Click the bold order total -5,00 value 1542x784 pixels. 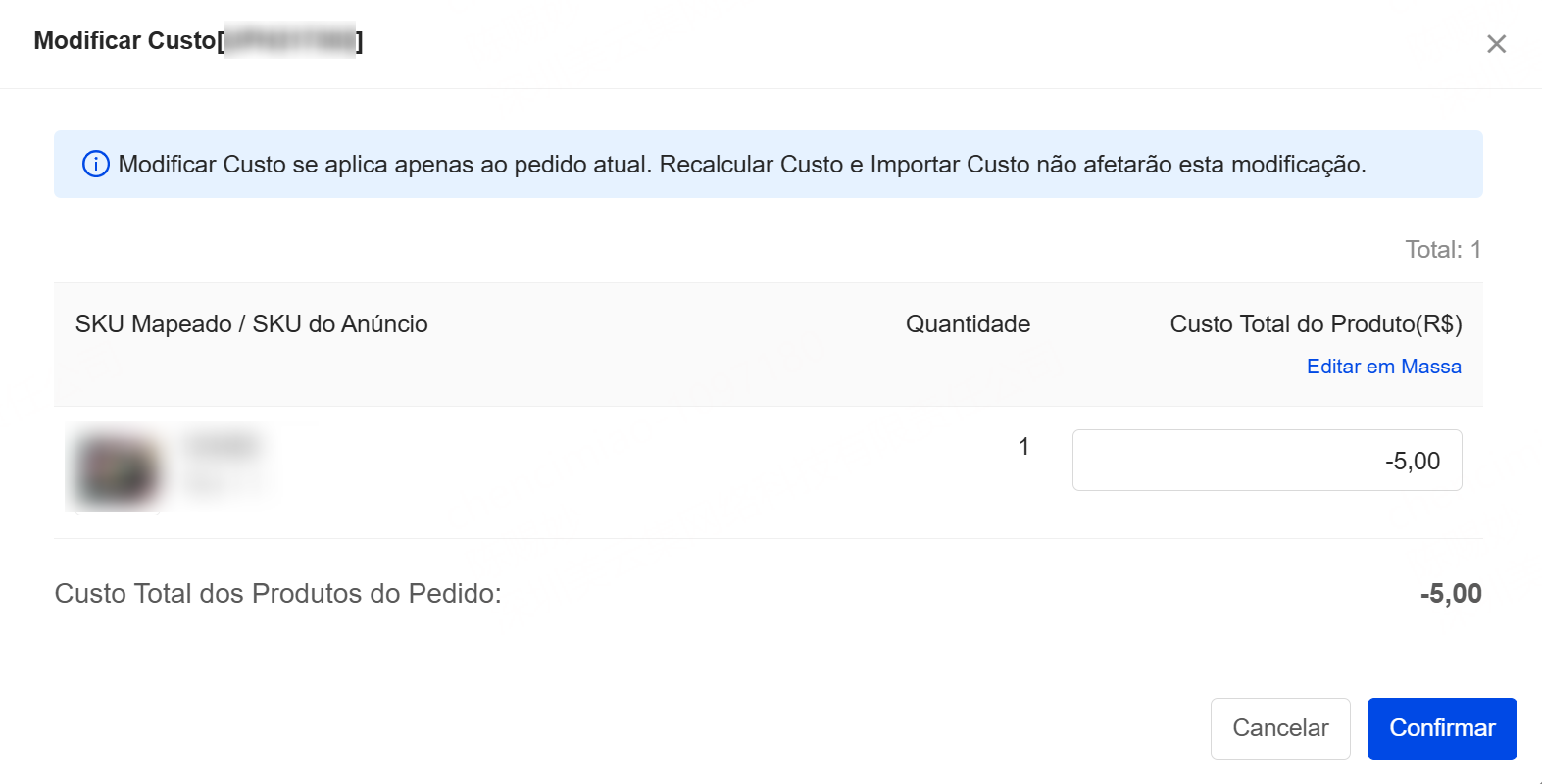tap(1451, 594)
